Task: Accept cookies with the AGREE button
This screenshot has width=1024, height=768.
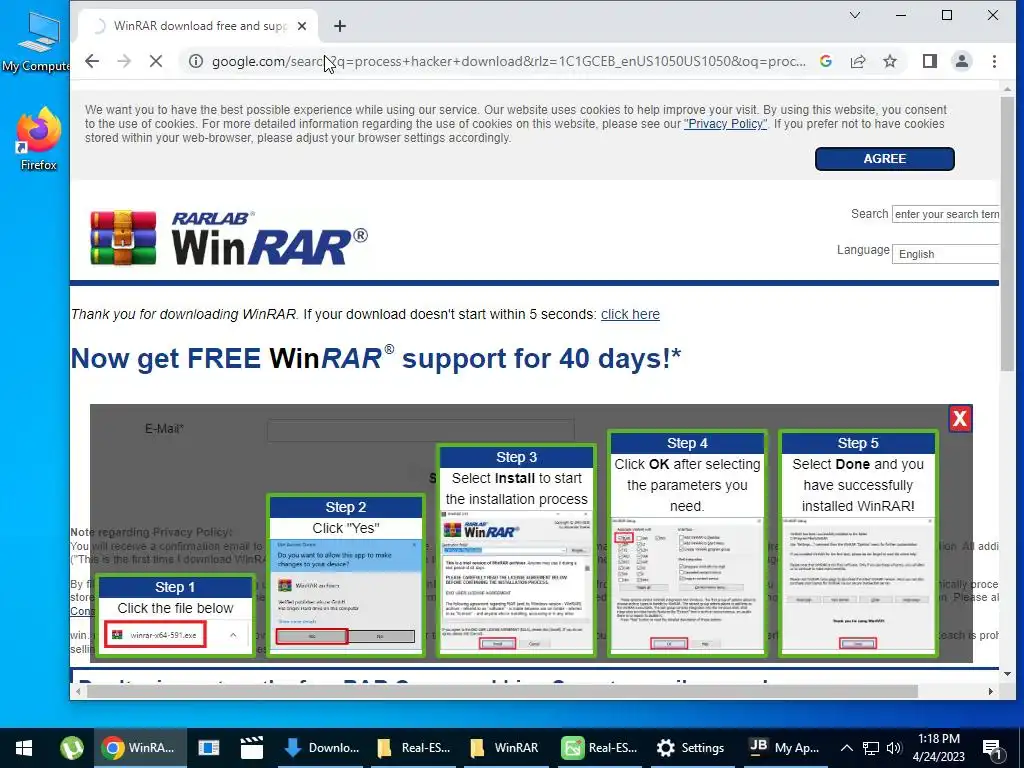Action: [x=884, y=159]
